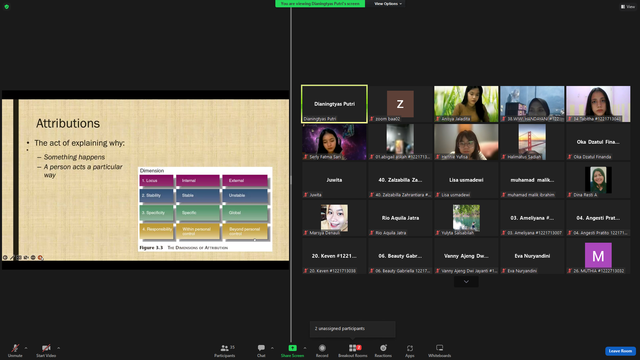The width and height of the screenshot is (640, 360).
Task: Select Halimatus Sadiah's bridge picture tile
Action: pyautogui.click(x=532, y=142)
